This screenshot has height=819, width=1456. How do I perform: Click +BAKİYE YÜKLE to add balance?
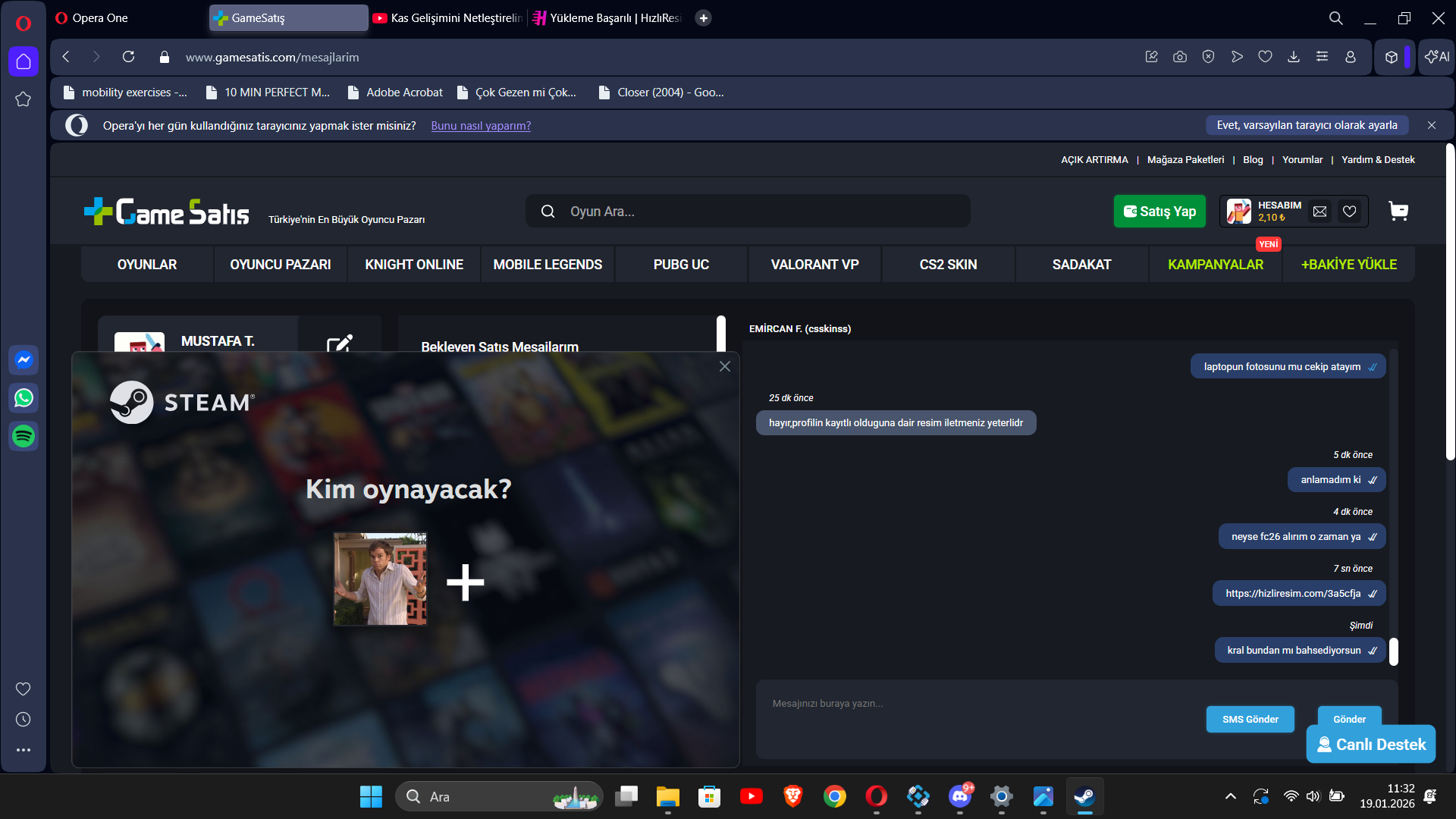1349,265
